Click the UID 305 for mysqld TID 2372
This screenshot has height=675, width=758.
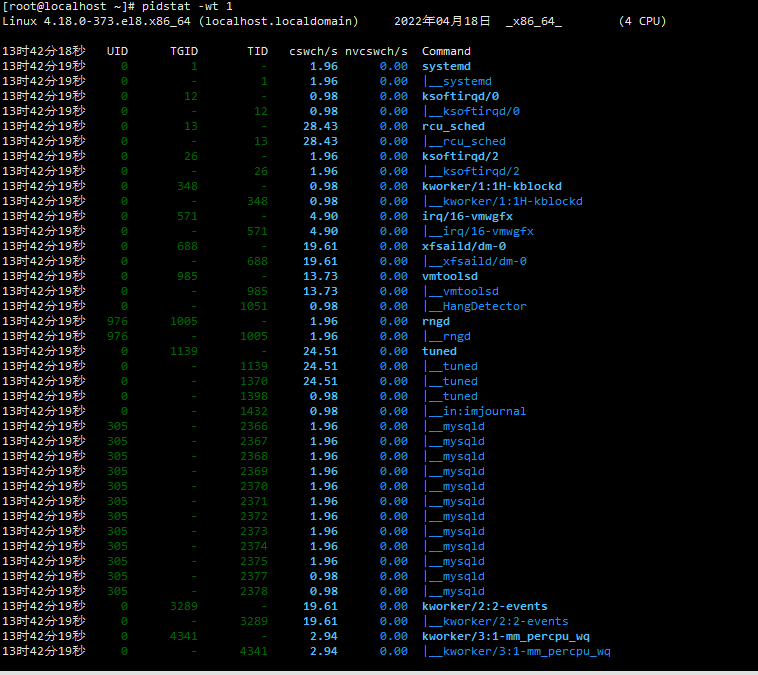coord(117,516)
